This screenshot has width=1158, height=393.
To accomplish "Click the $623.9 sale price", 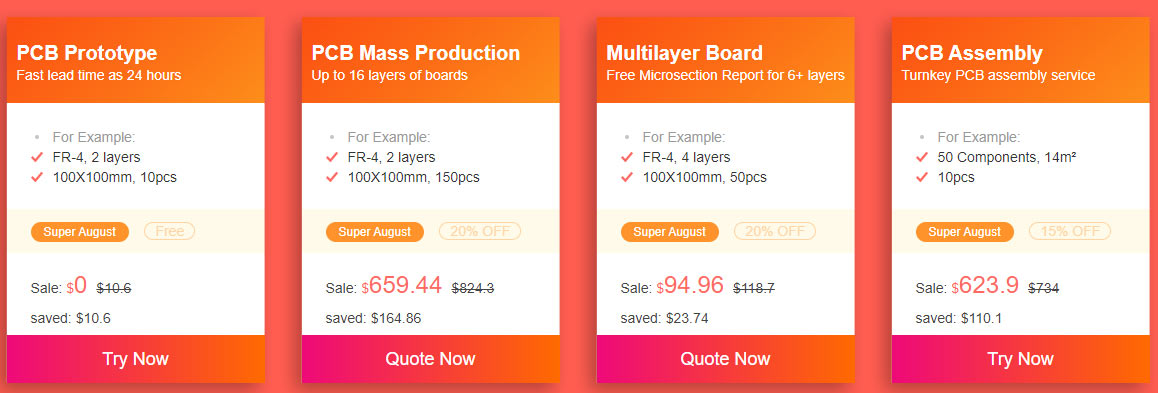I will point(985,285).
